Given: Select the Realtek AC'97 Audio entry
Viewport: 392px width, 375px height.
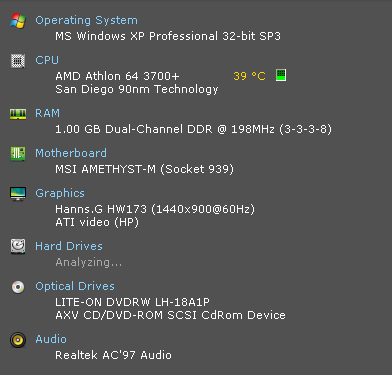Looking at the screenshot, I should click(x=113, y=355).
